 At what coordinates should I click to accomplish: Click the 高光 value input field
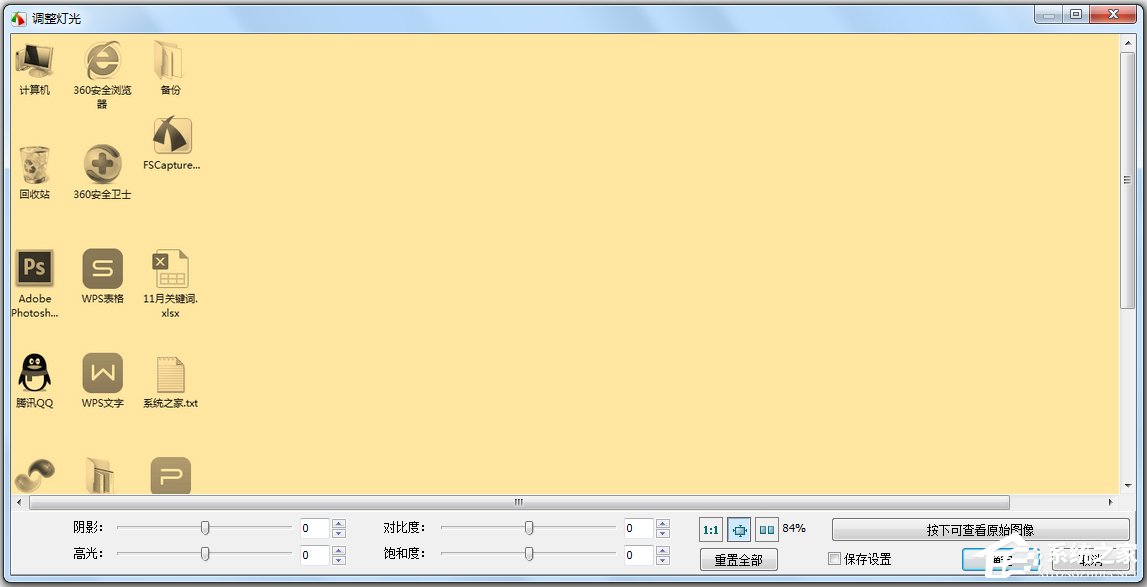pos(315,555)
